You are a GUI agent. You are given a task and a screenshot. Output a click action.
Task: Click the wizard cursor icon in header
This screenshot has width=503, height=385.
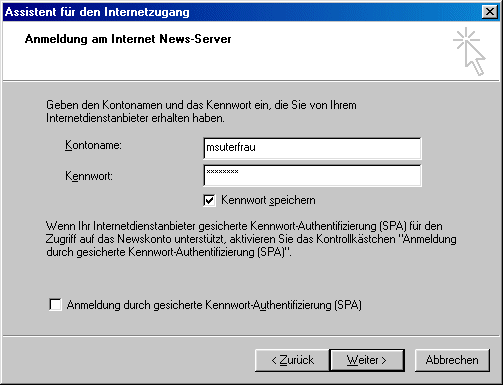(x=469, y=51)
